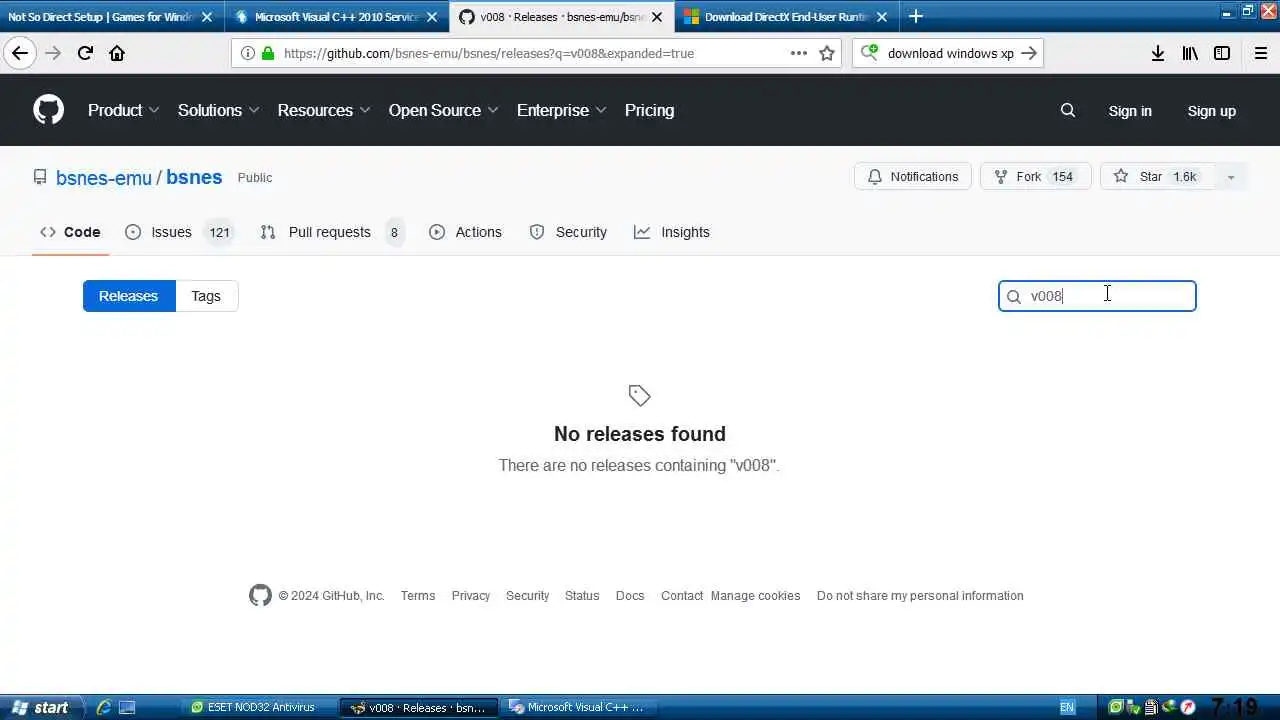Image resolution: width=1280 pixels, height=720 pixels.
Task: Open the footer Docs link
Action: [x=630, y=596]
